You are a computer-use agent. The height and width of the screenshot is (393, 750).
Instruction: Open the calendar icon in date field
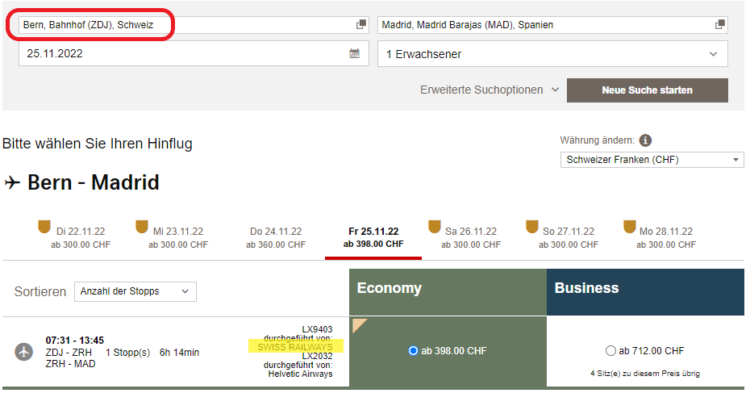point(354,54)
